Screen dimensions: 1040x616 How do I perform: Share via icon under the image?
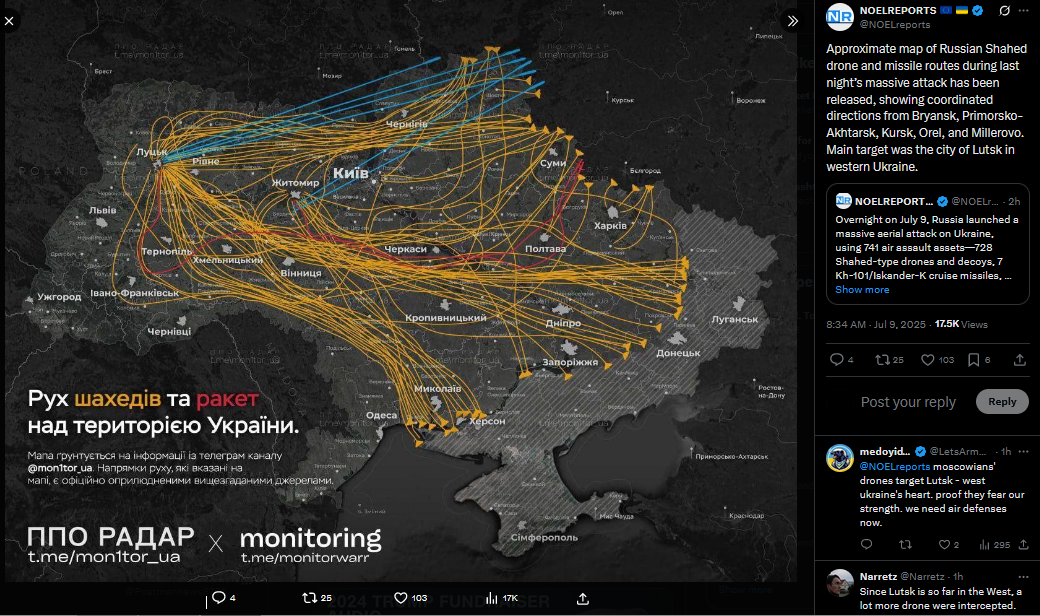coord(582,599)
